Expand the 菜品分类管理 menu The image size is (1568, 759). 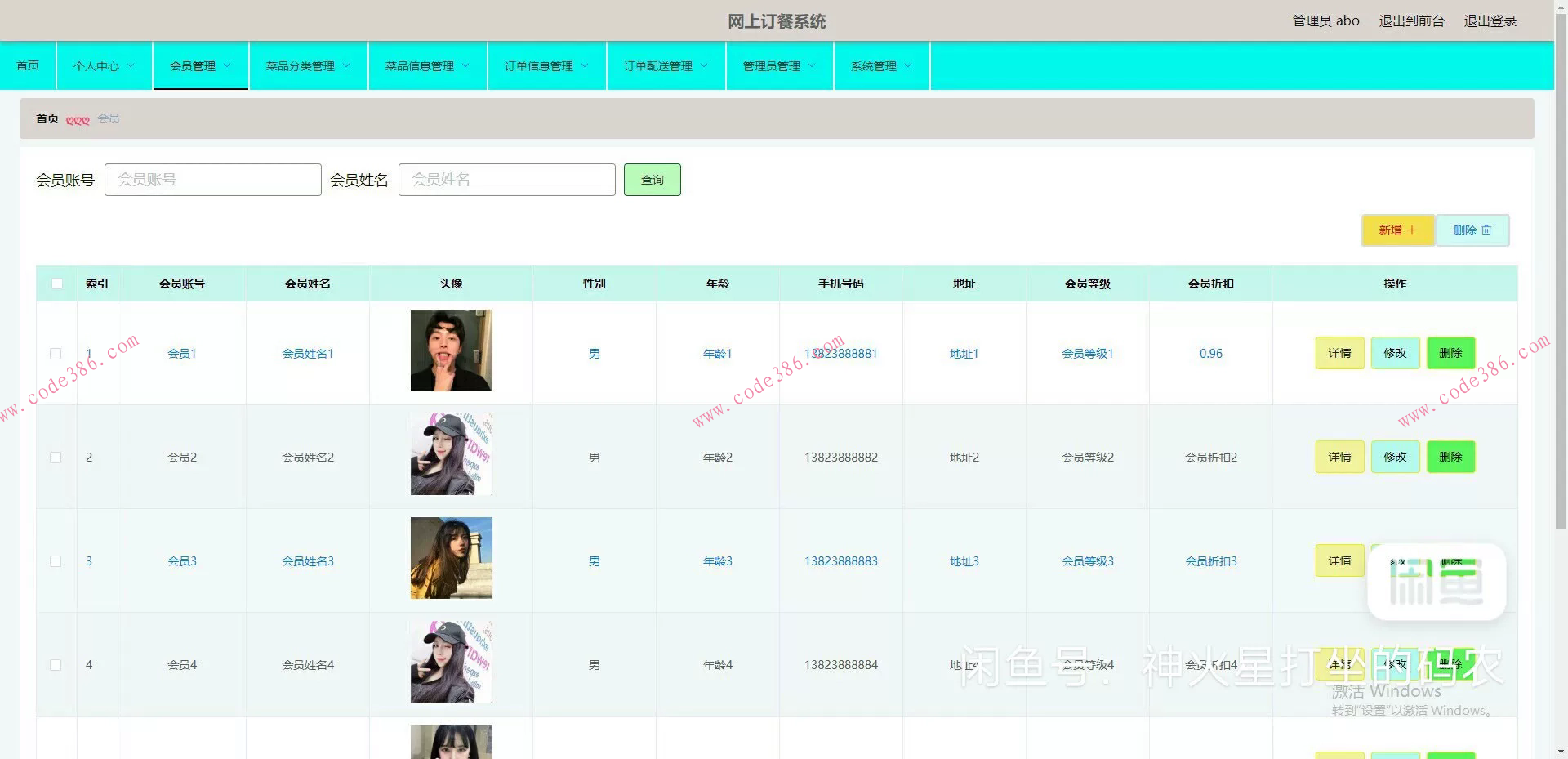308,66
